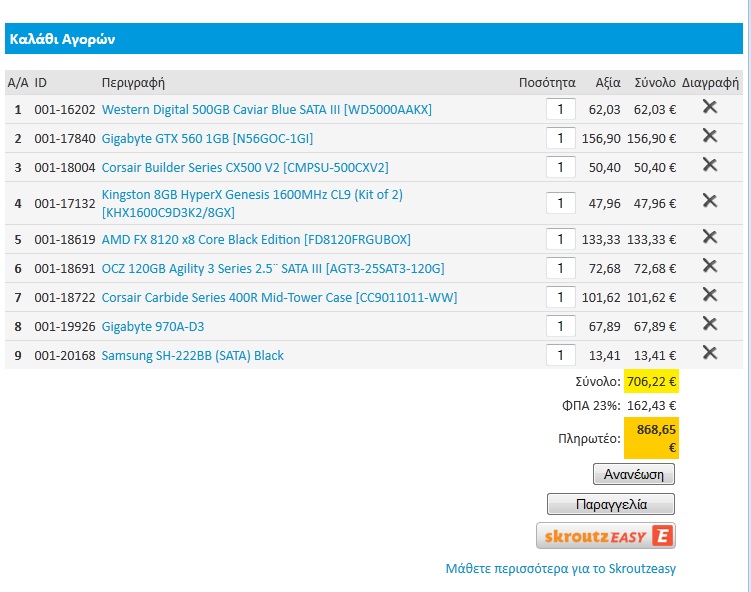
Task: Click quantity field for Gigabyte 970A-D3
Action: click(x=560, y=327)
